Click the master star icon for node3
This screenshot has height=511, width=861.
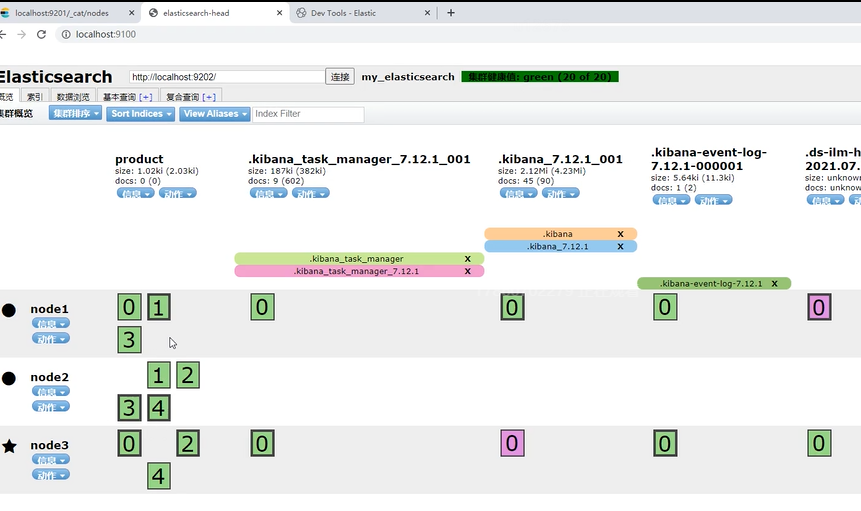pyautogui.click(x=9, y=446)
